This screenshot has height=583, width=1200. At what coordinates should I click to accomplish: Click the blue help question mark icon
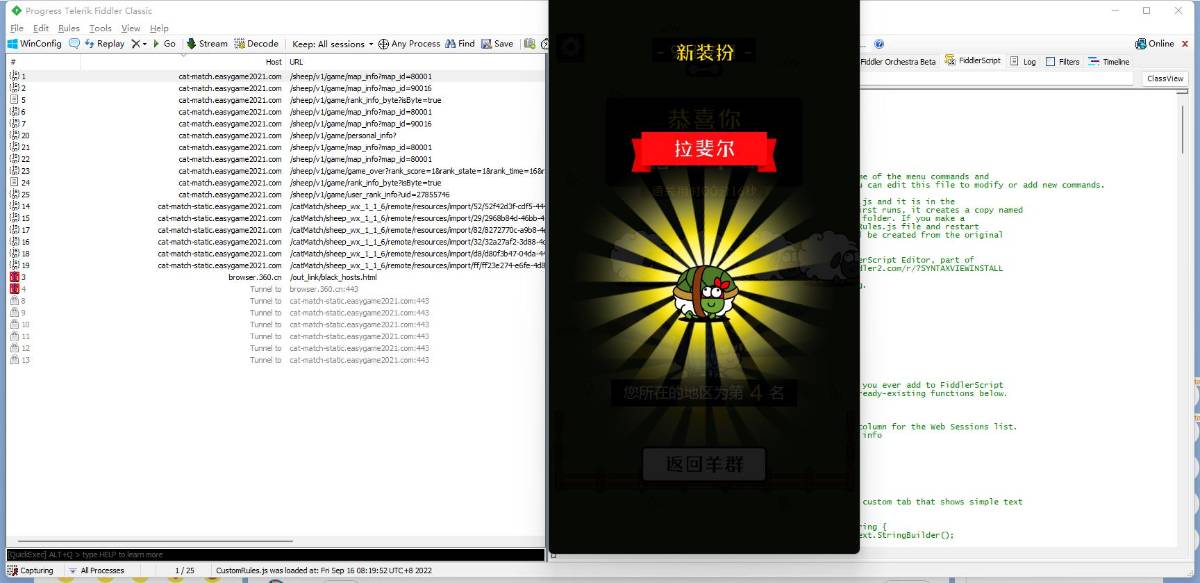tap(879, 44)
